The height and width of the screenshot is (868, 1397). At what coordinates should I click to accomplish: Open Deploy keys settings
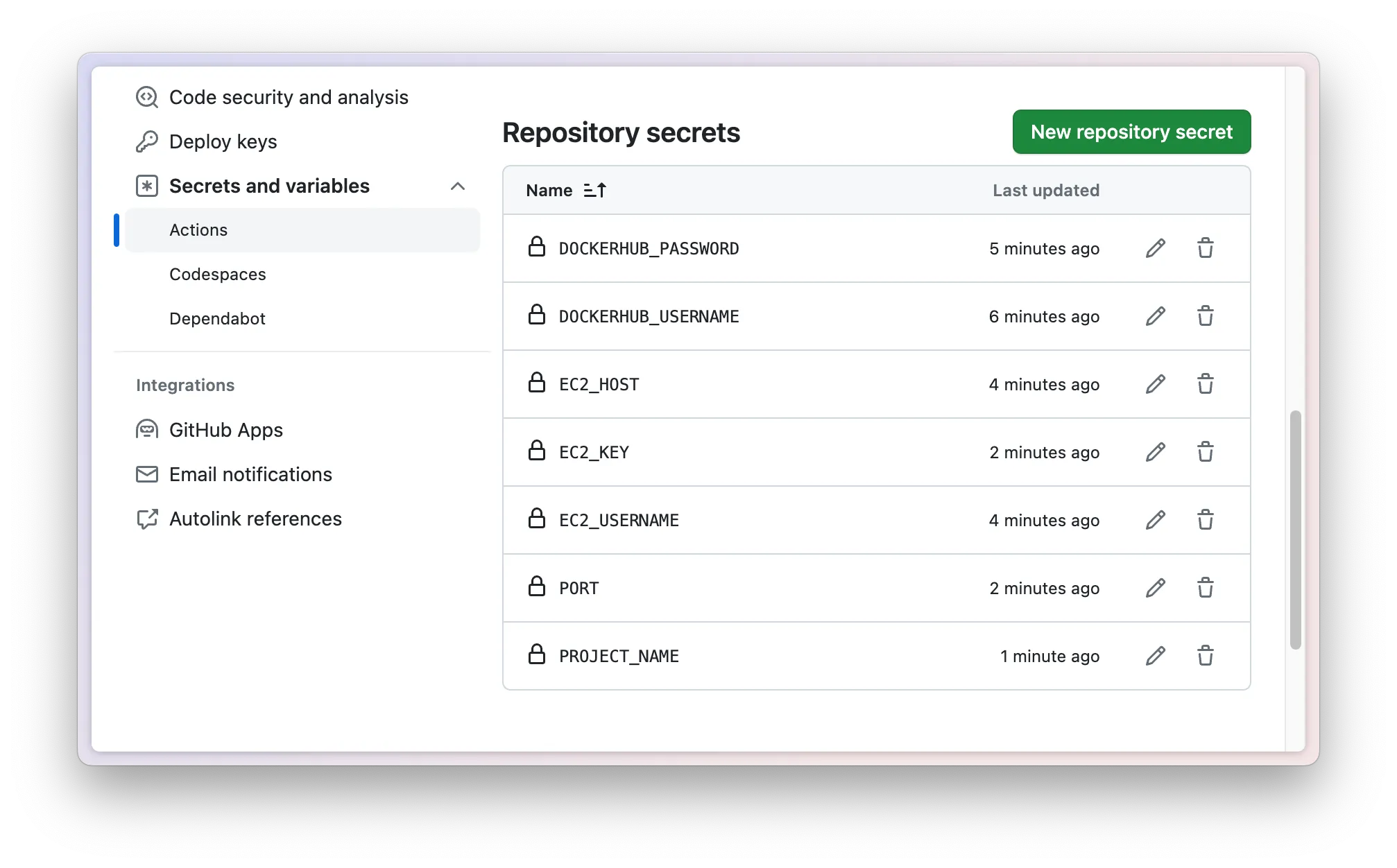223,141
